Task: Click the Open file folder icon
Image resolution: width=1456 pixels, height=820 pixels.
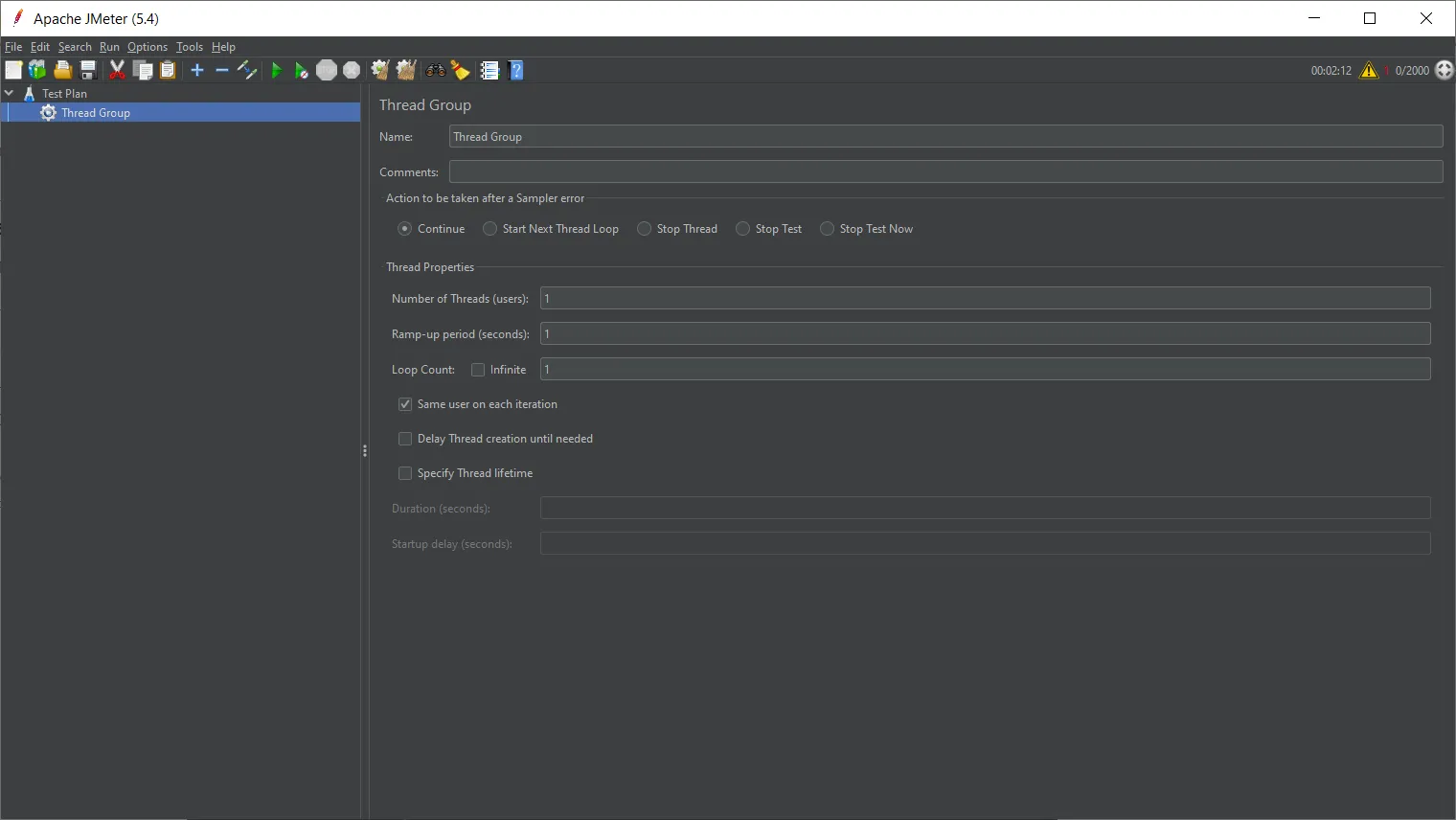Action: click(63, 70)
